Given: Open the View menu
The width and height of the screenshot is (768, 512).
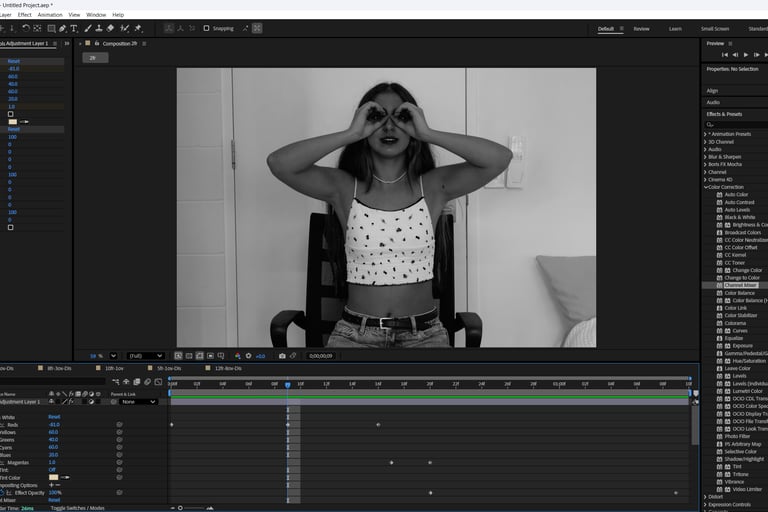Looking at the screenshot, I should coord(74,15).
